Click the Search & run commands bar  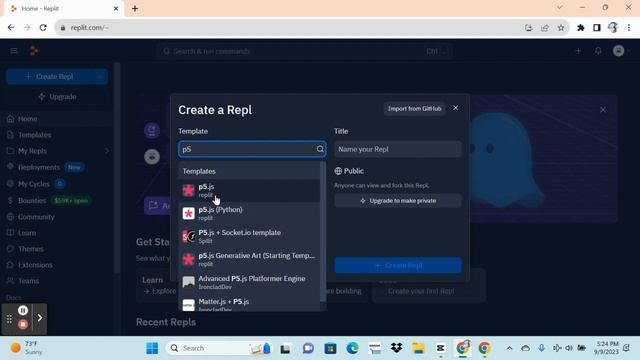[x=304, y=51]
